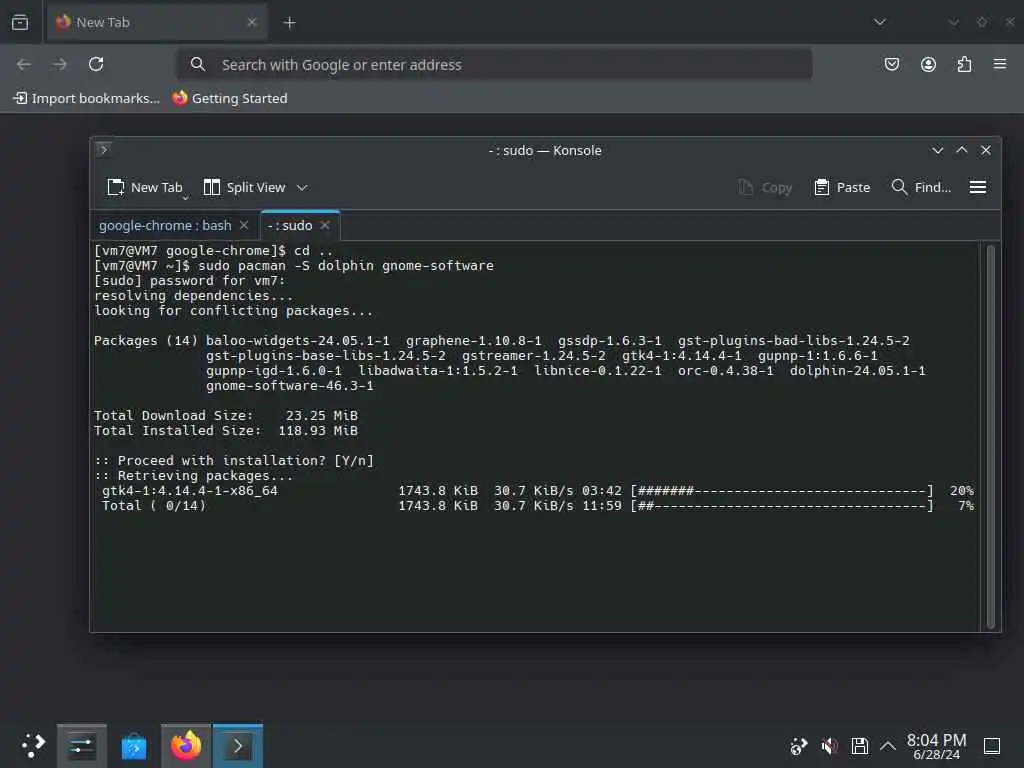Click Konsole New Tab button
Viewport: 1024px width, 768px height.
pos(144,187)
